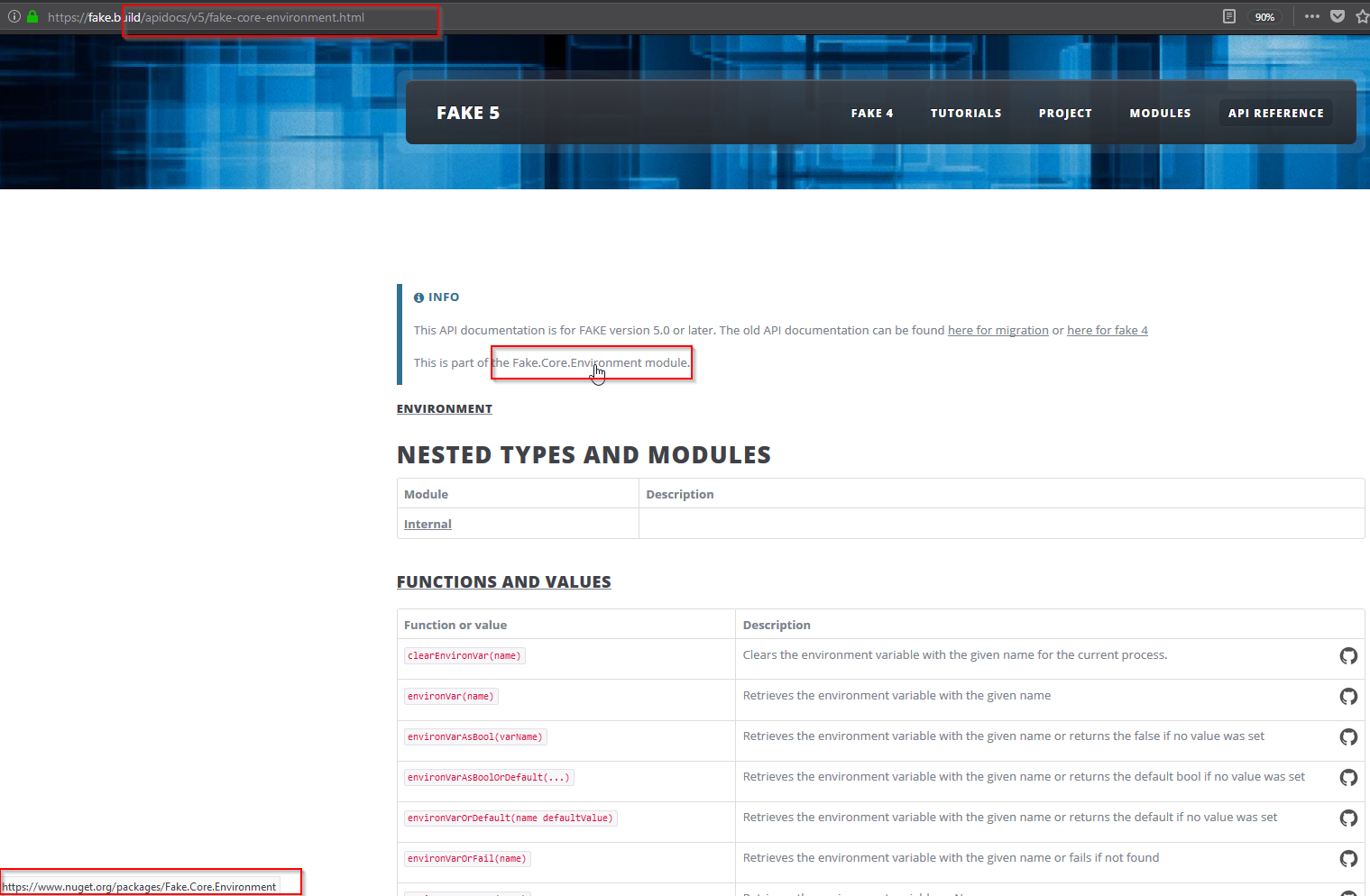Click the 90% zoom level indicator
1370x896 pixels.
1264,16
